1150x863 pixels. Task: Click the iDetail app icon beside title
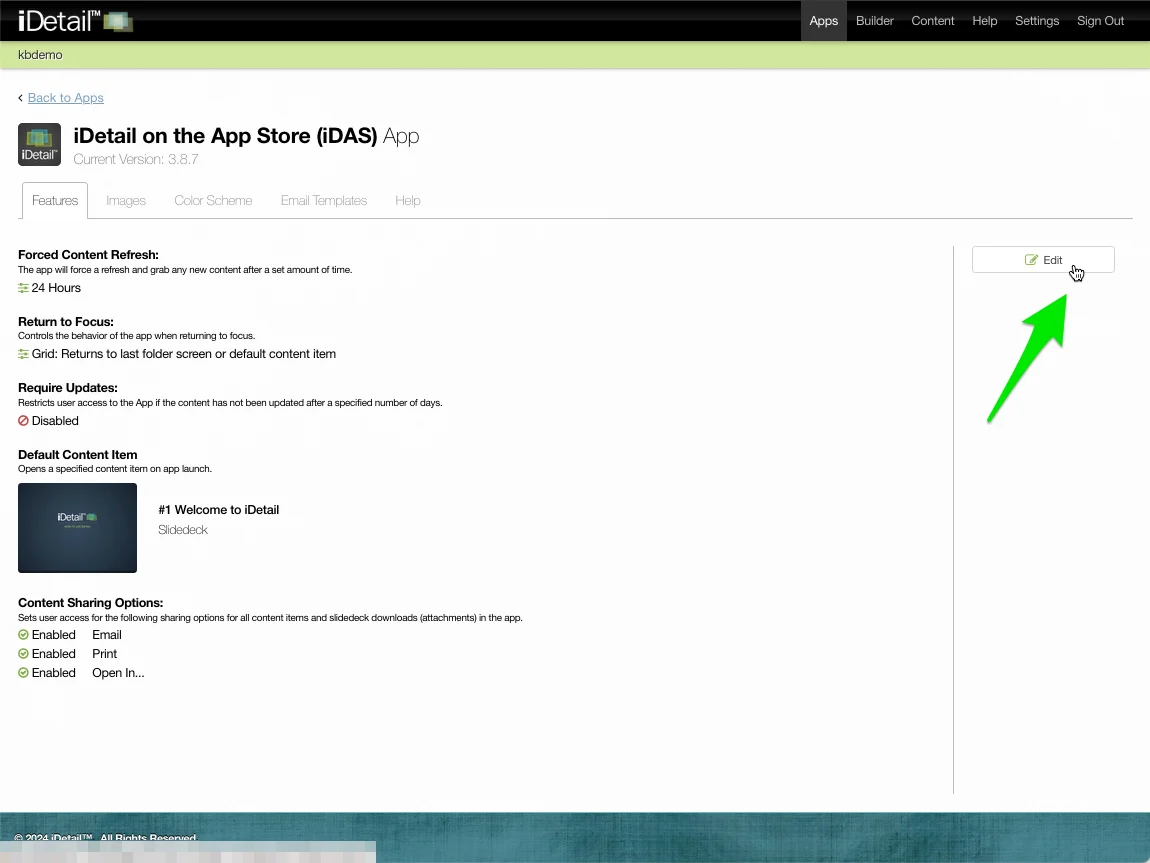(40, 144)
